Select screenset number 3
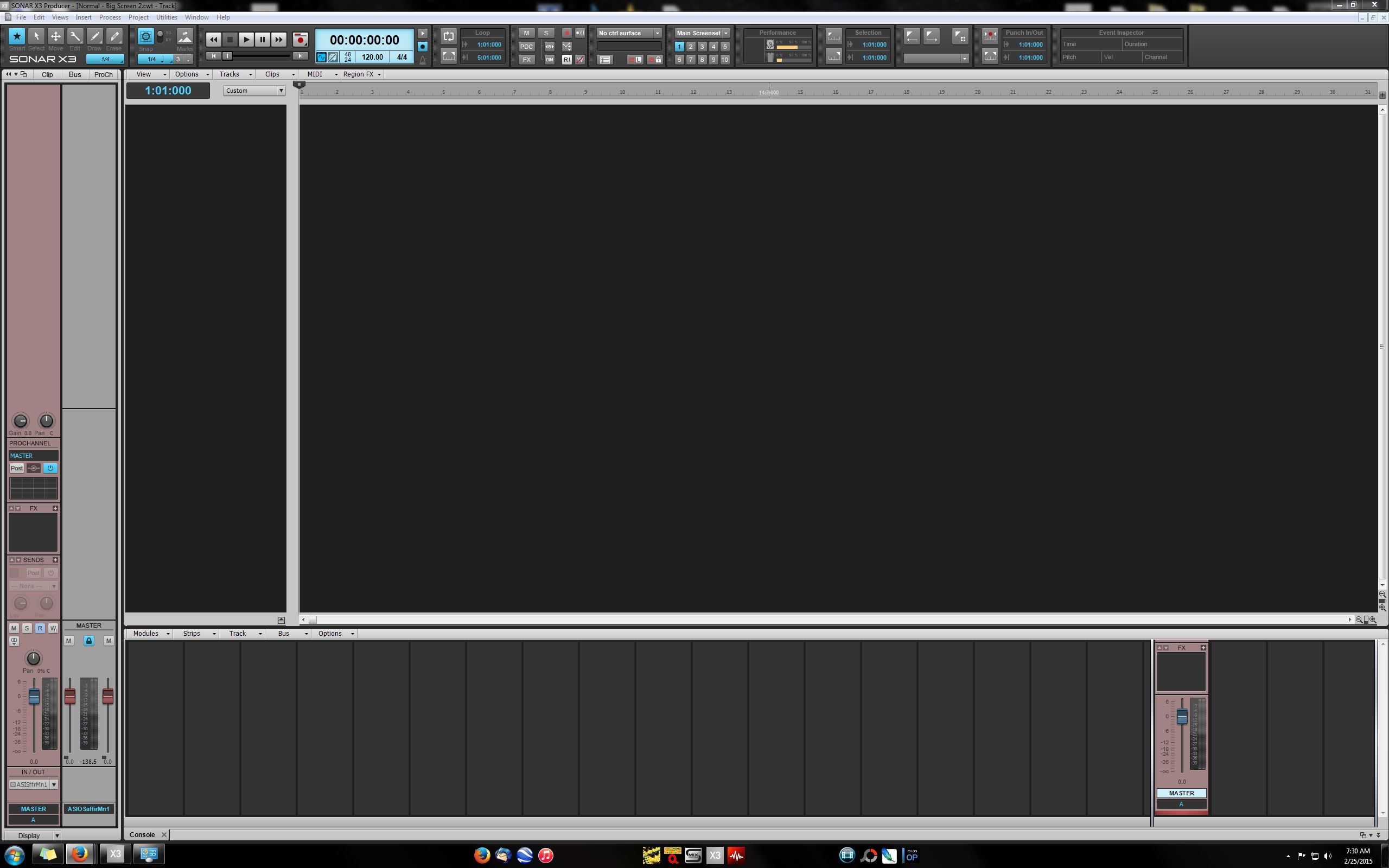 pyautogui.click(x=702, y=47)
